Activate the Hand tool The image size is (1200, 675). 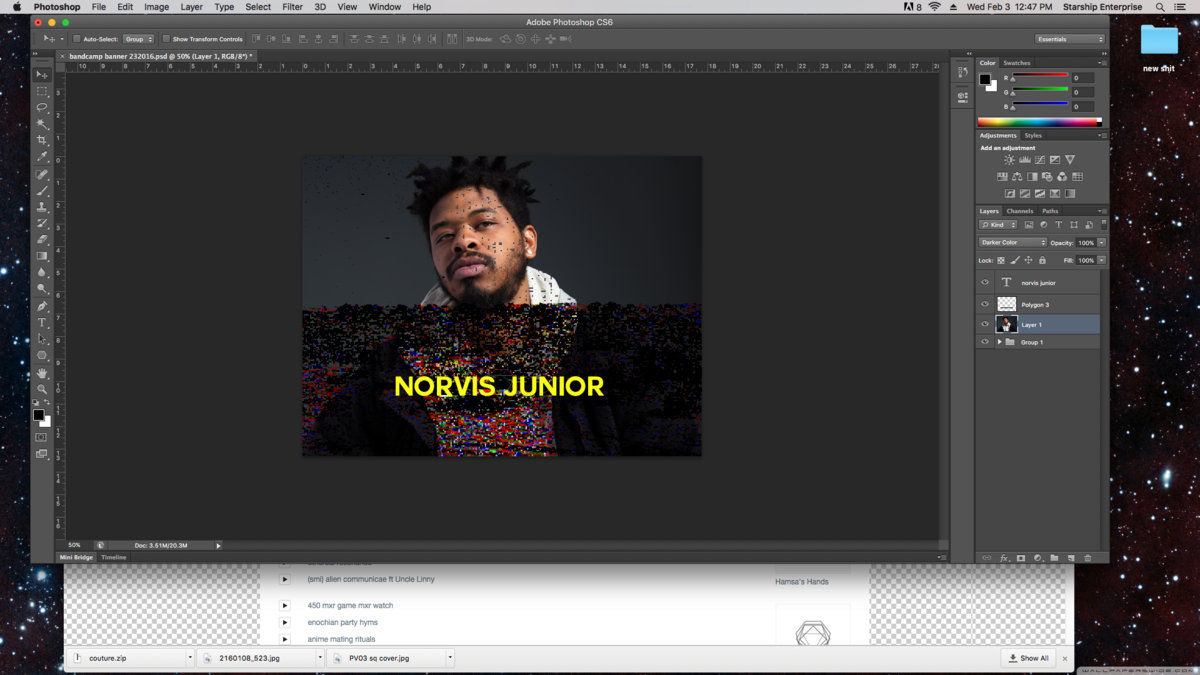click(x=42, y=373)
